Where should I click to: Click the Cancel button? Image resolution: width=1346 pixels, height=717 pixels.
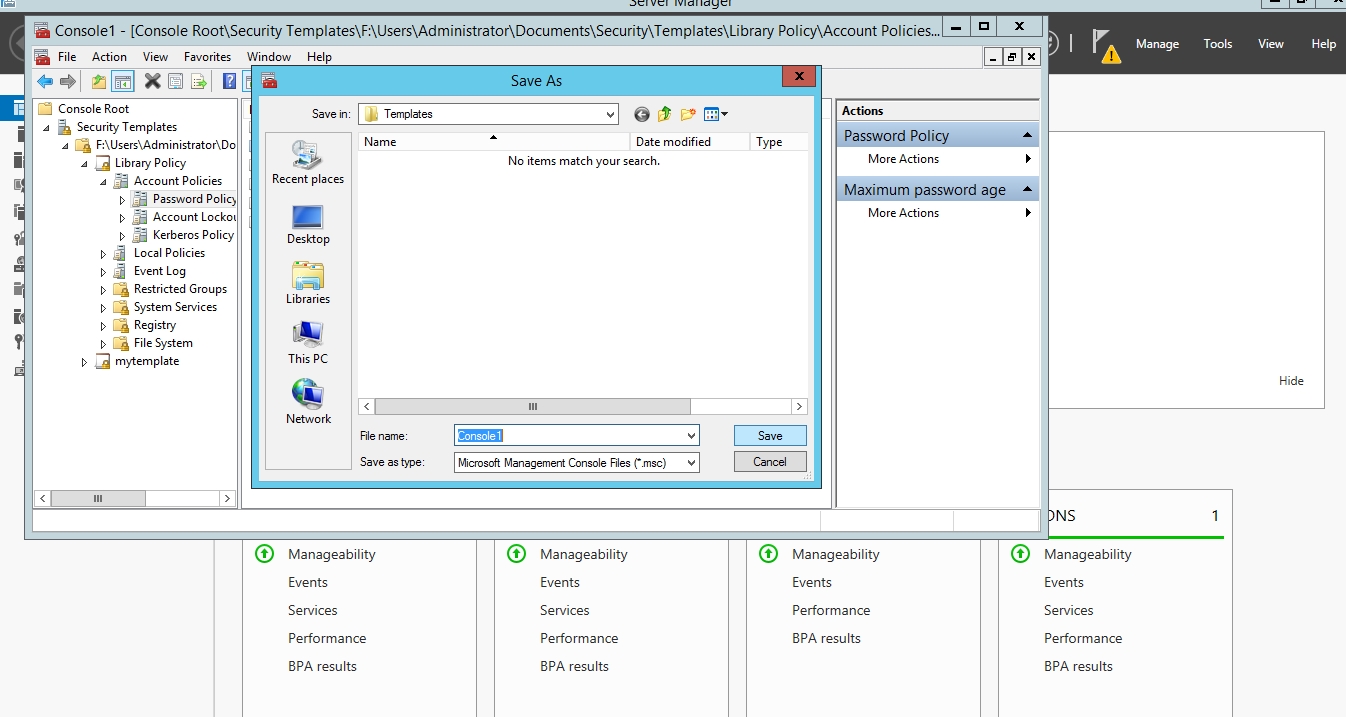point(769,462)
